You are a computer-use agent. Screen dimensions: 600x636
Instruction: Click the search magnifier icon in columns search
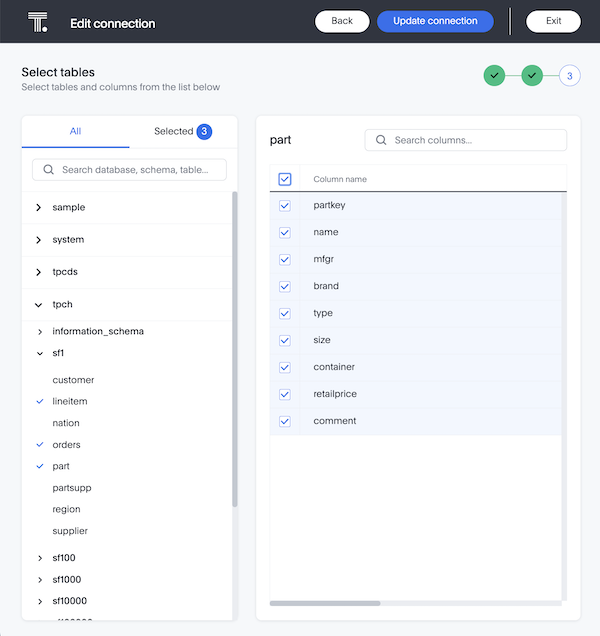tap(381, 140)
